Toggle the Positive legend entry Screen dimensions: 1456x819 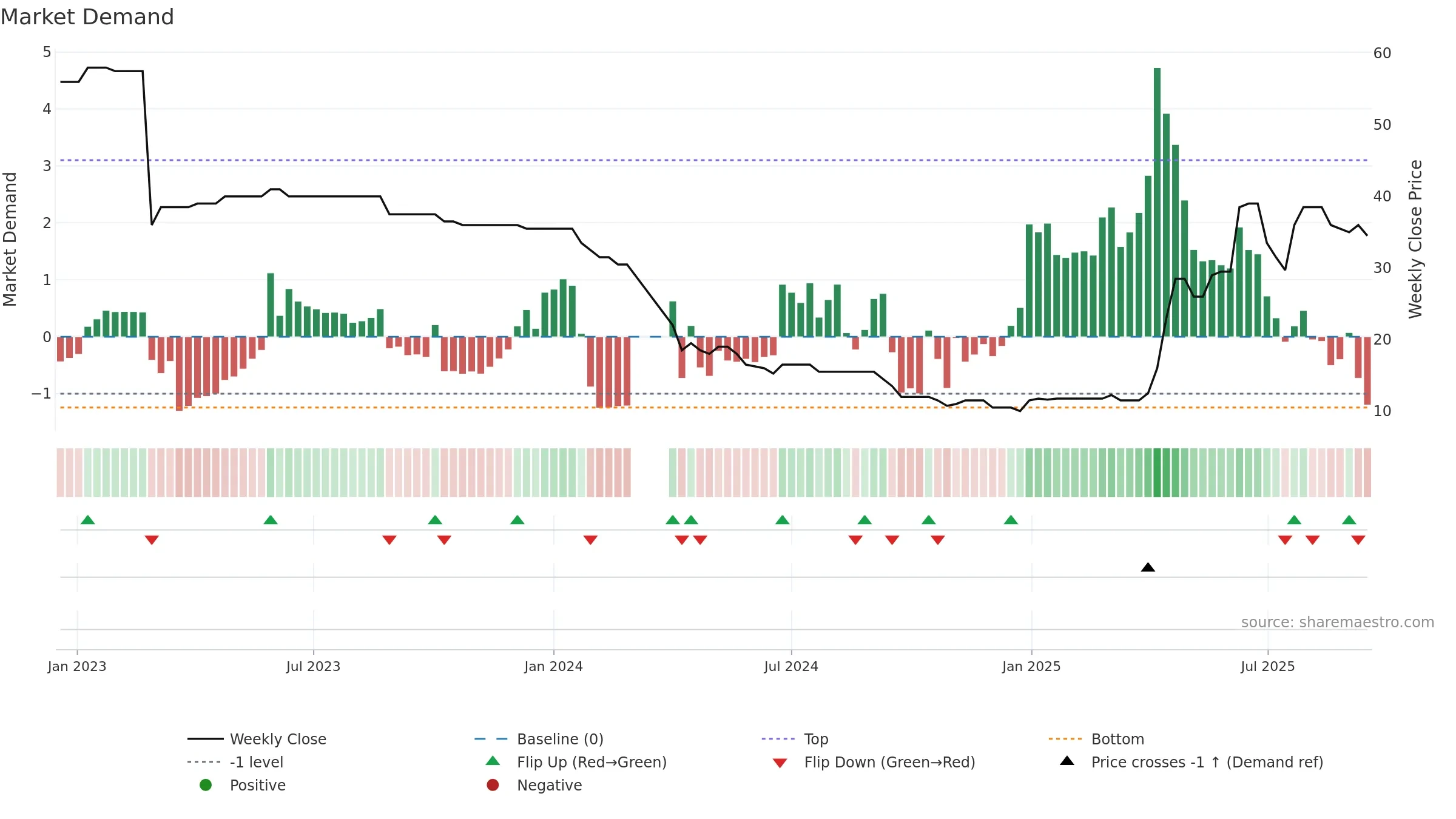pos(242,785)
